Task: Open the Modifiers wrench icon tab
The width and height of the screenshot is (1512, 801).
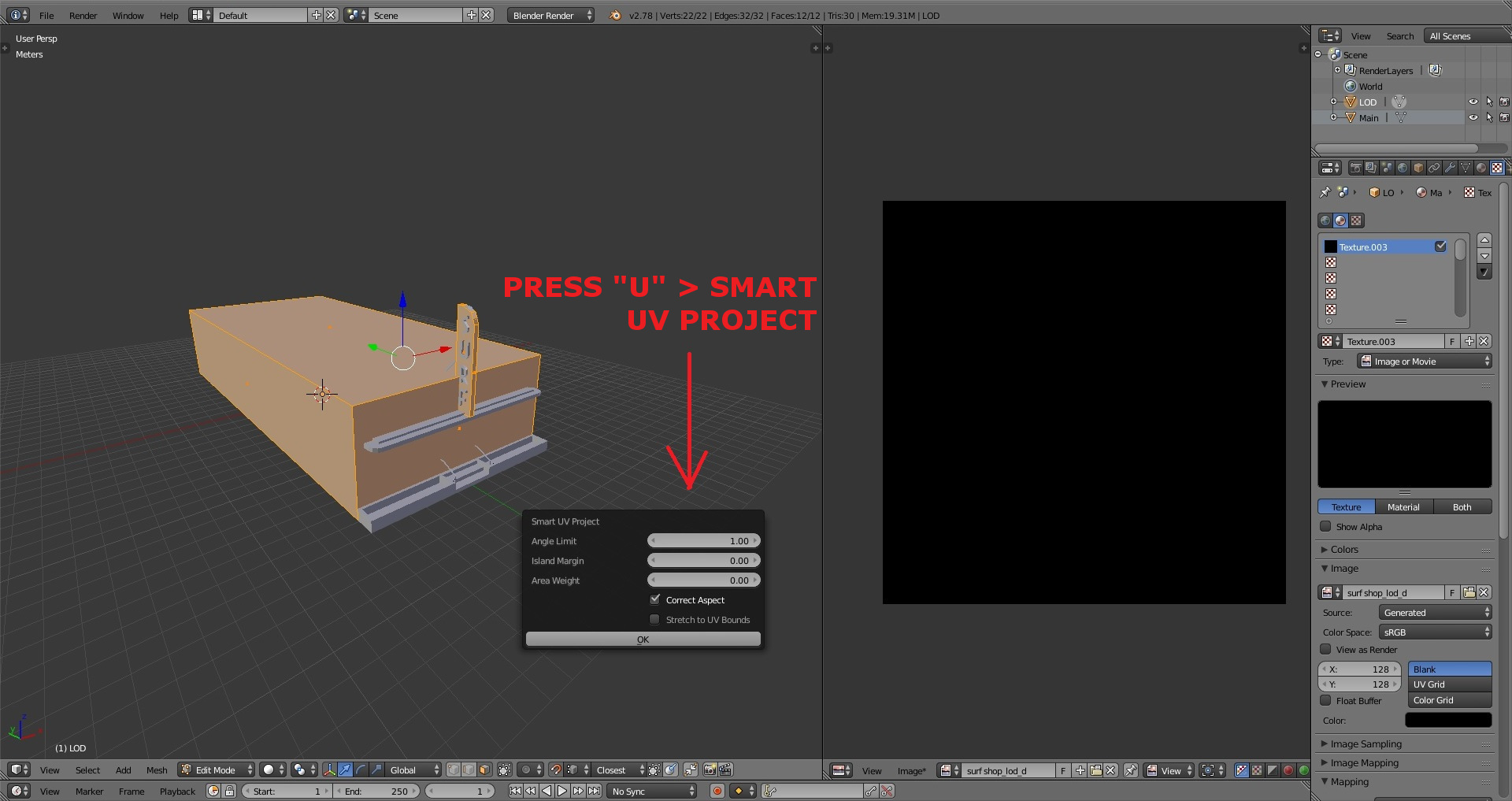Action: (1450, 168)
